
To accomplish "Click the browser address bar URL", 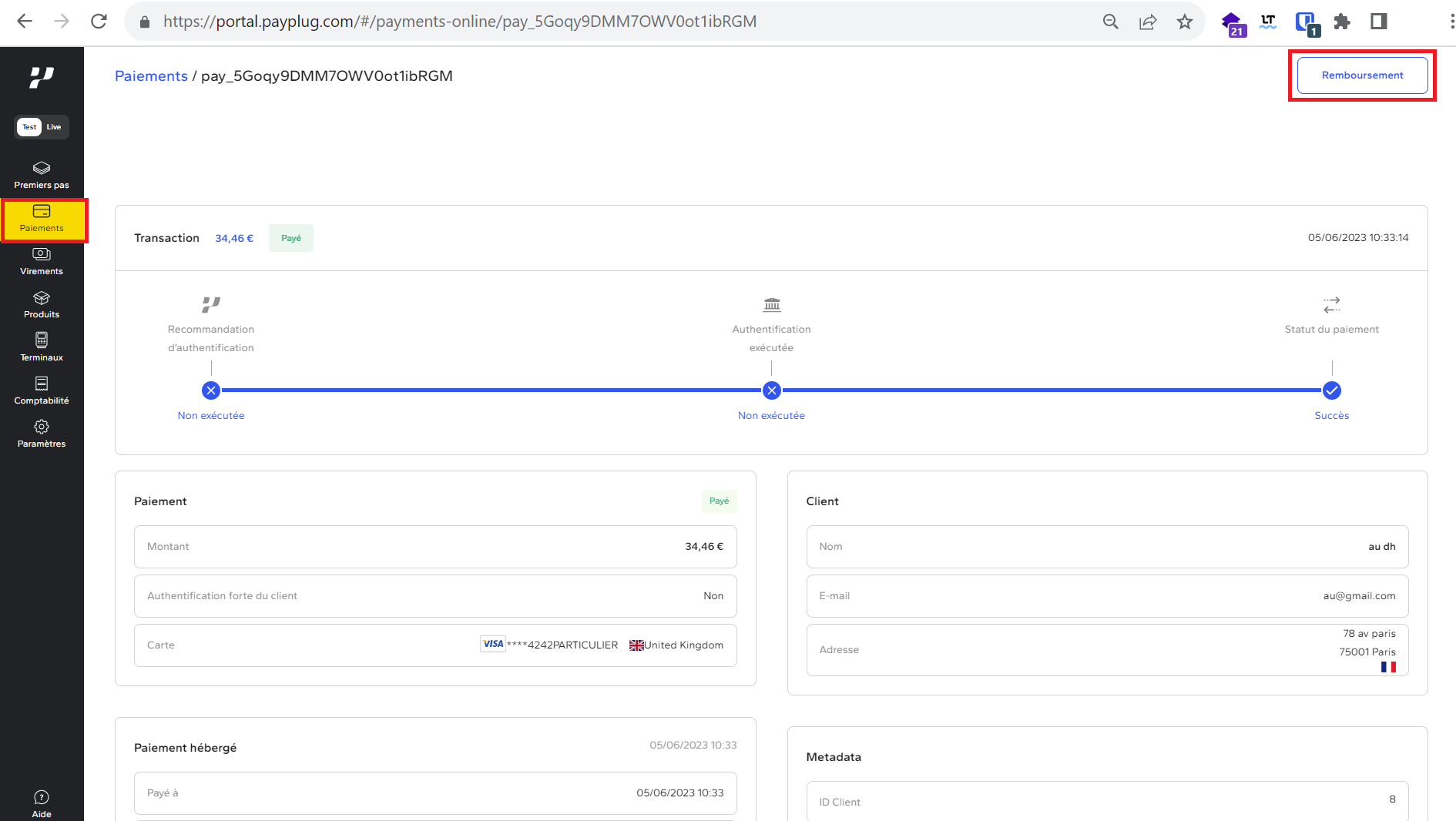I will (459, 22).
